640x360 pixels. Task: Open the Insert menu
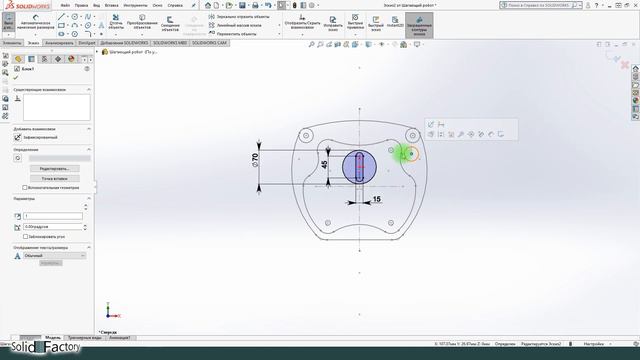click(x=111, y=6)
